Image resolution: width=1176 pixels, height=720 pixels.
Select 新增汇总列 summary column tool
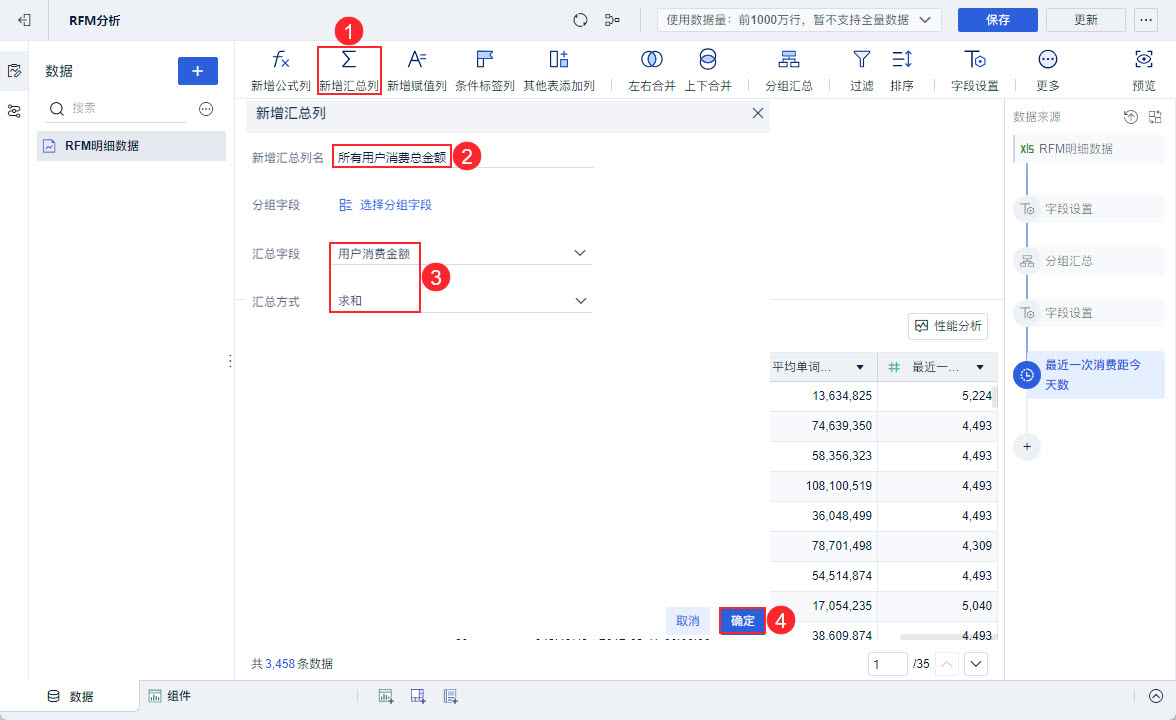[349, 70]
